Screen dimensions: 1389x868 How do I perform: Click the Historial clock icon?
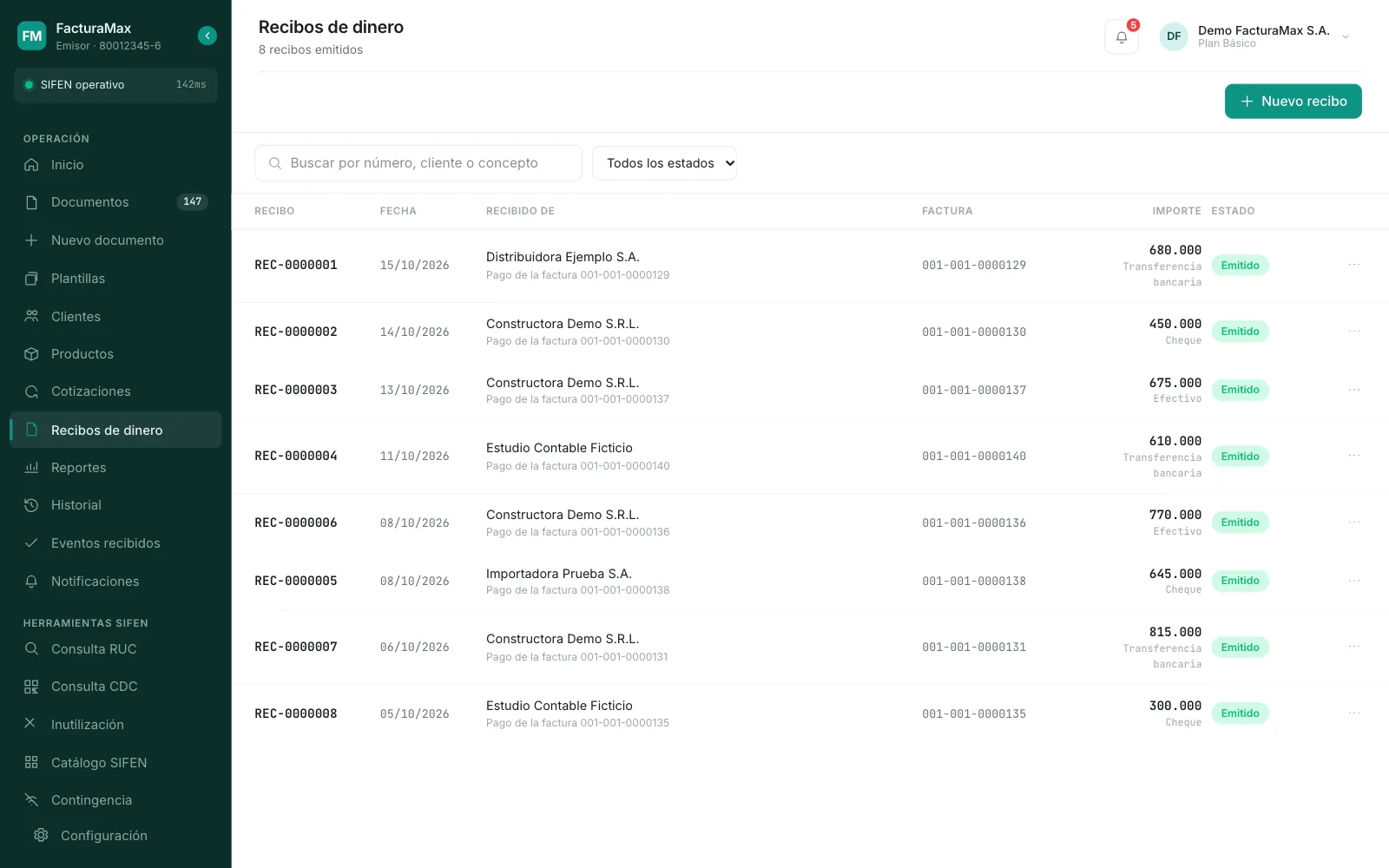click(x=31, y=505)
